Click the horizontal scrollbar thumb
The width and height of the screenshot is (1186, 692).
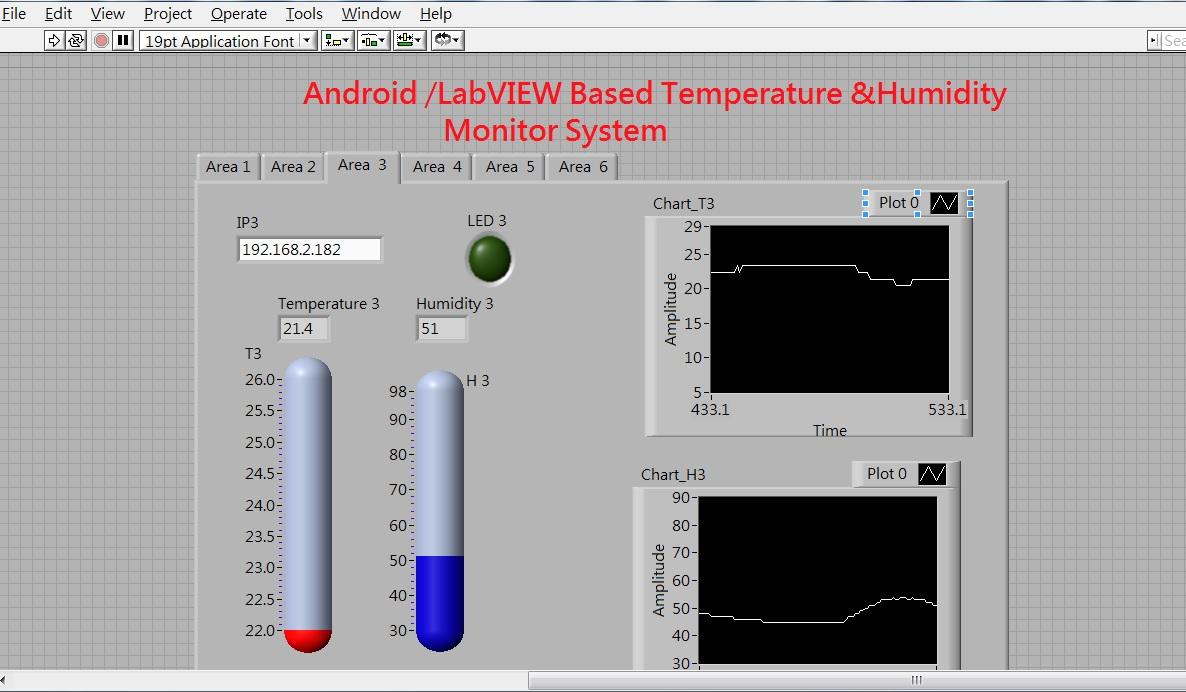pos(857,681)
